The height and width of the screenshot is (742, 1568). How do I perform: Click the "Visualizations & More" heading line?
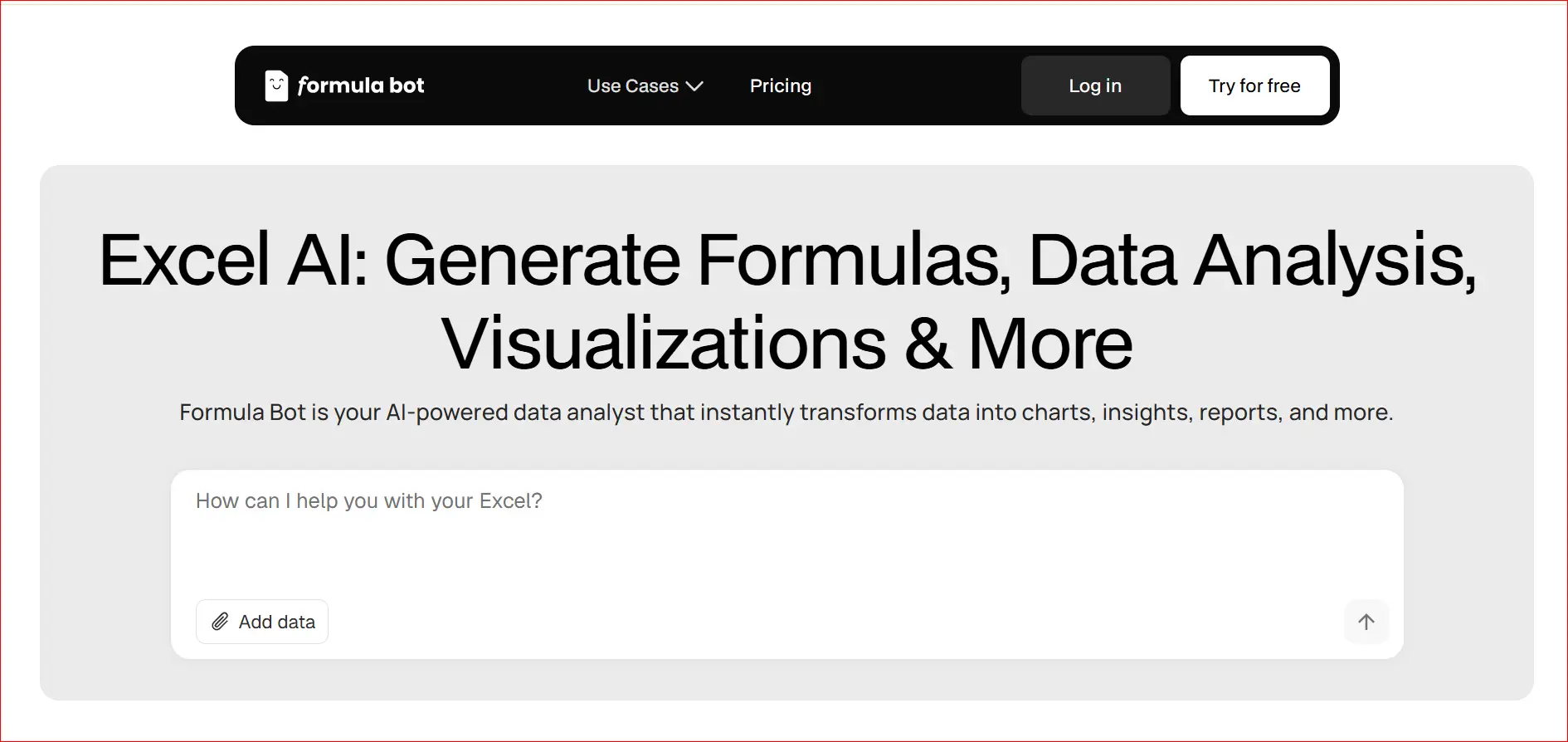point(786,344)
